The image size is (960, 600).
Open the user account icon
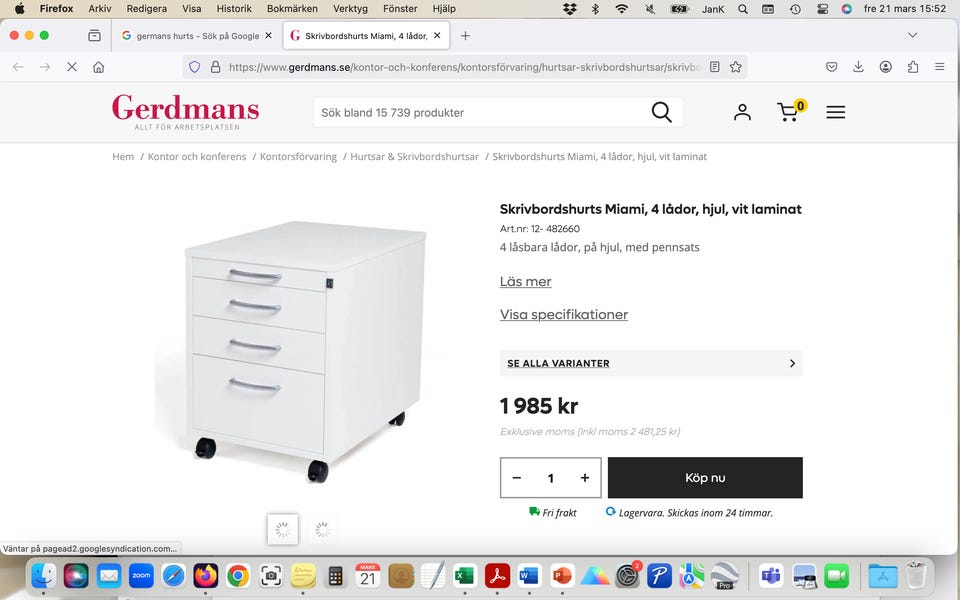(x=742, y=112)
